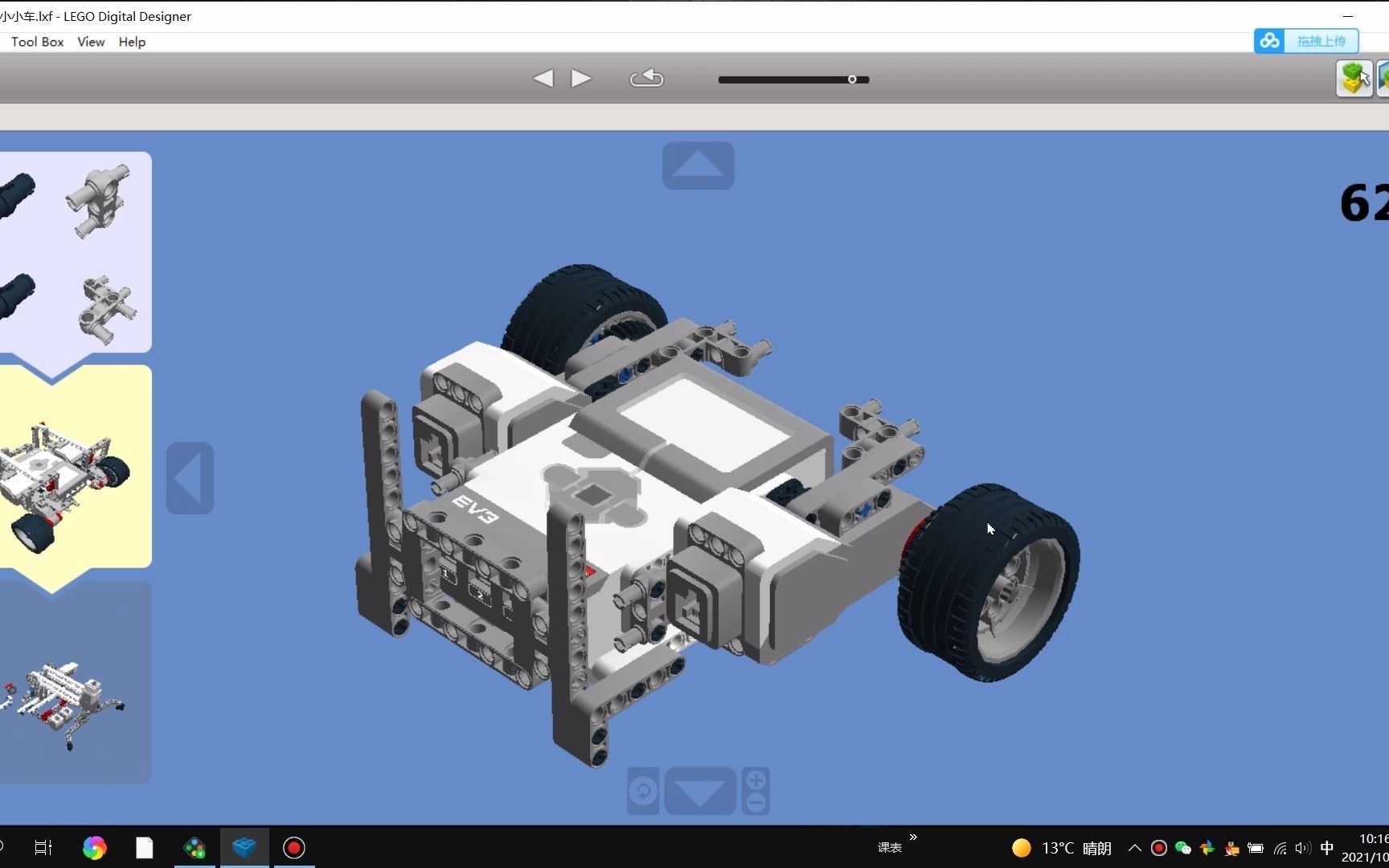1389x868 pixels.
Task: Click the top black pin brick in parts list
Action: [x=16, y=196]
